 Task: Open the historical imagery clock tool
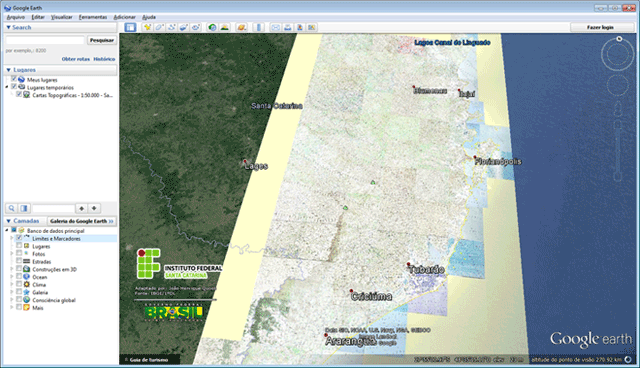tap(212, 27)
